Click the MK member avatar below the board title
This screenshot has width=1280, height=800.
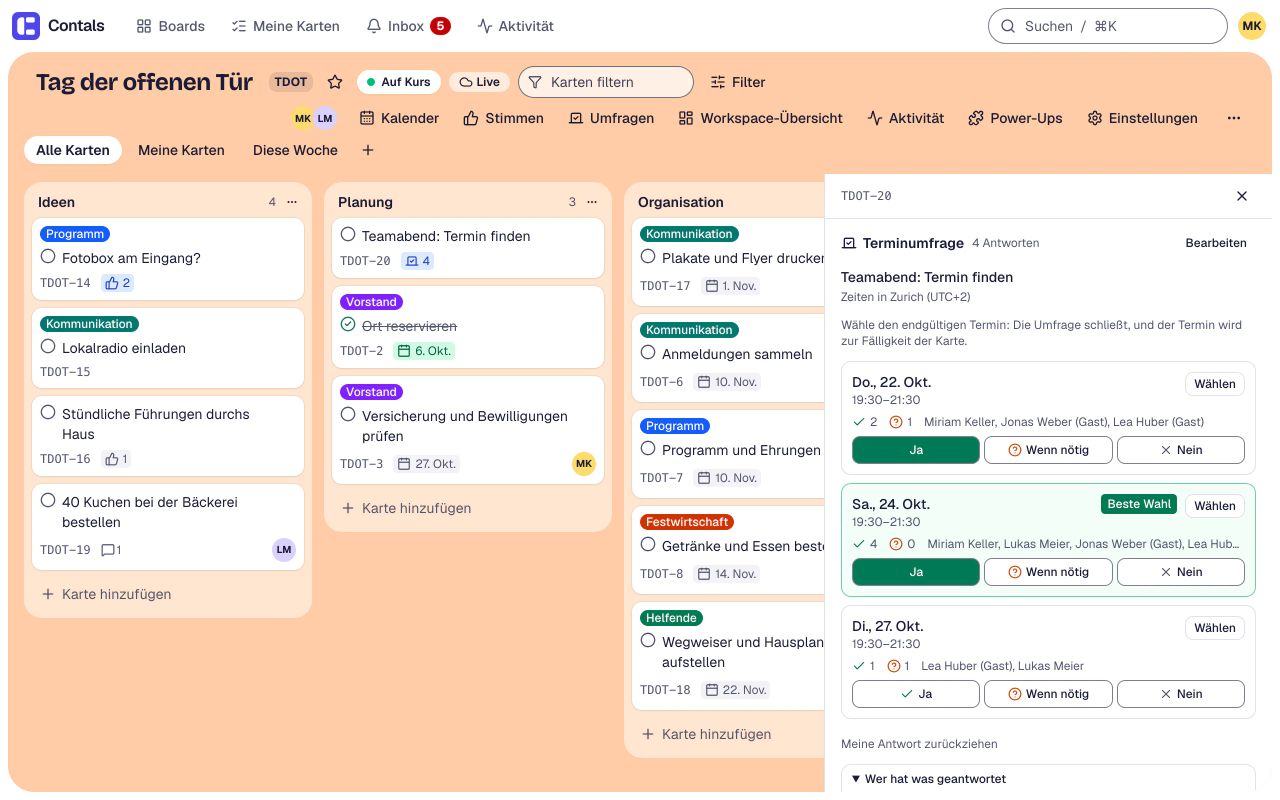[x=302, y=118]
